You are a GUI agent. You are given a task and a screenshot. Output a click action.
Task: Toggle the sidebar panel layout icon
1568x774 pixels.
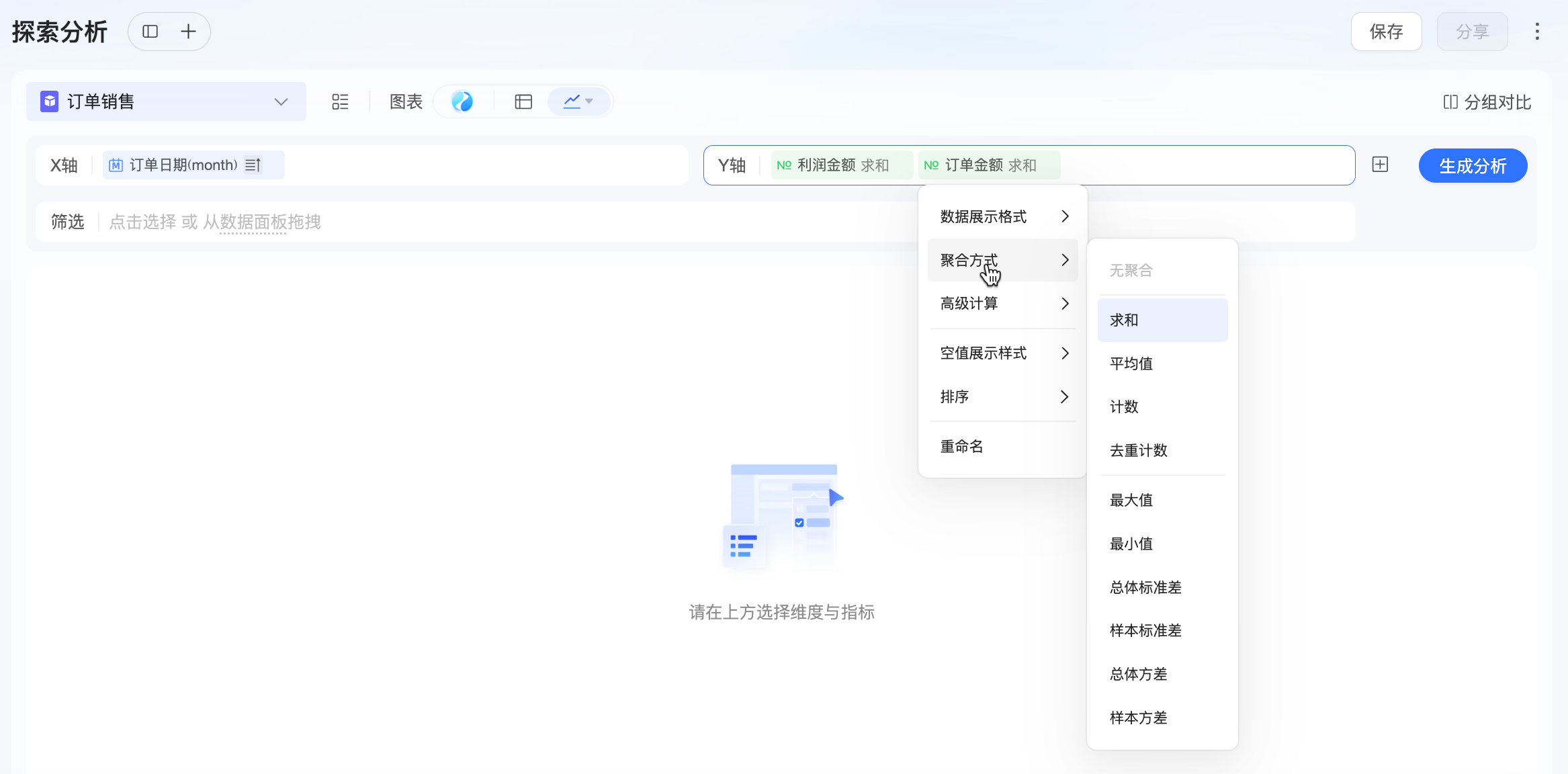pos(150,32)
